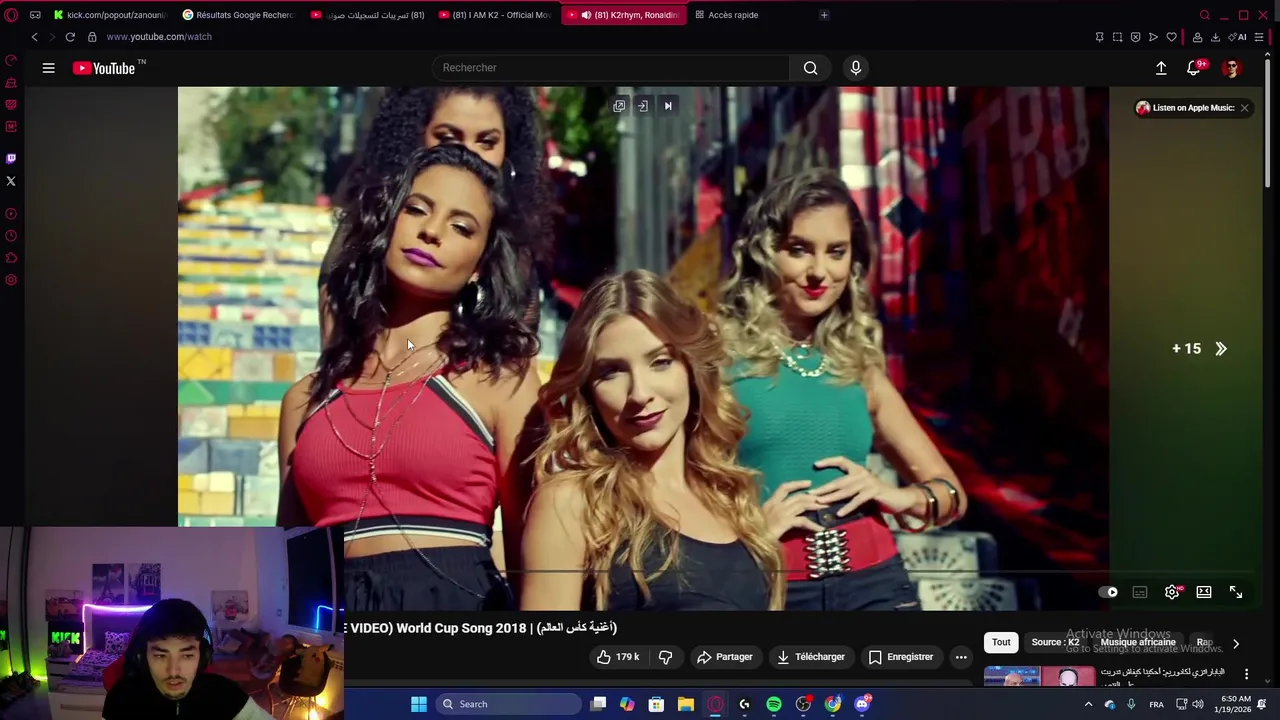Image resolution: width=1280 pixels, height=720 pixels.
Task: Open Opera pinboard pin icon
Action: tap(1099, 37)
